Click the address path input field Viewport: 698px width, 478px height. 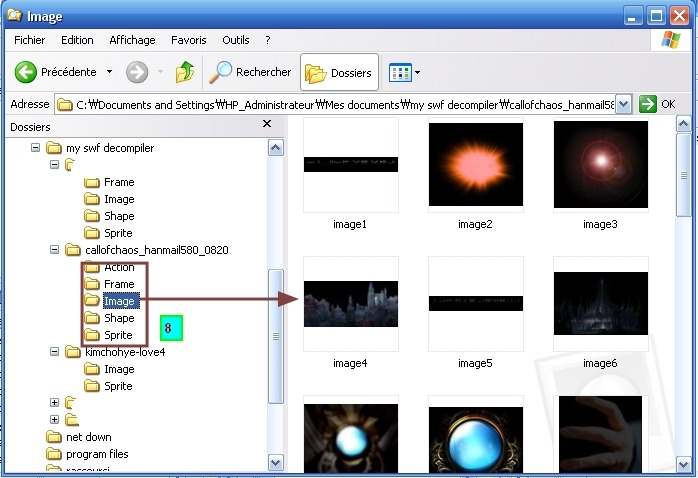(x=340, y=104)
